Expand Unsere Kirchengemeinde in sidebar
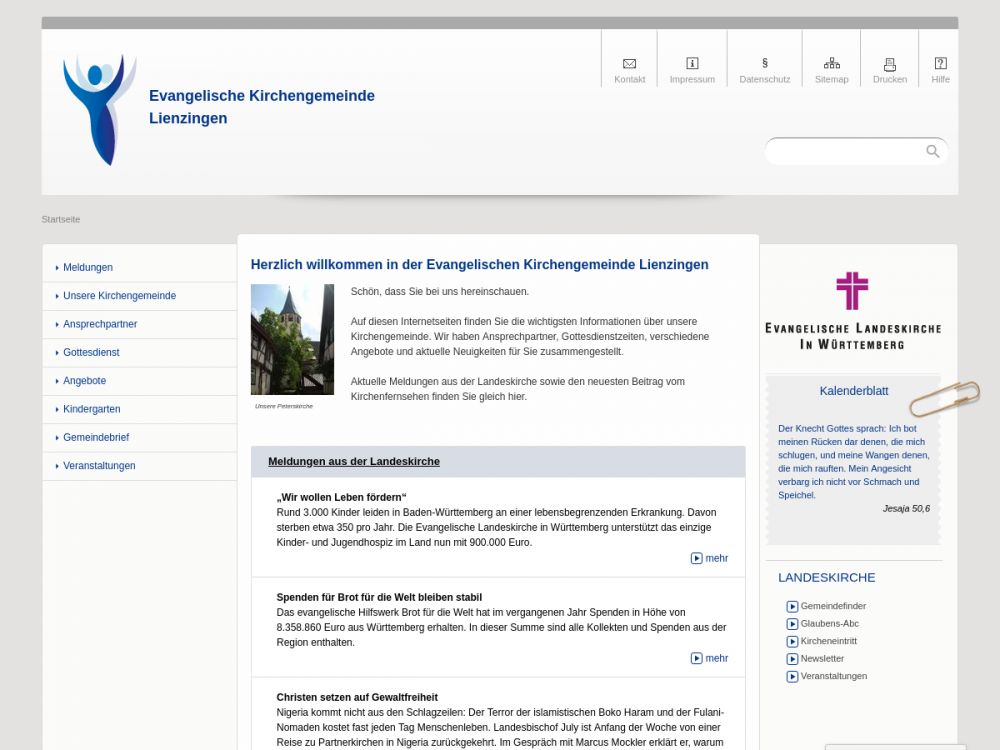The height and width of the screenshot is (750, 1000). [x=119, y=296]
